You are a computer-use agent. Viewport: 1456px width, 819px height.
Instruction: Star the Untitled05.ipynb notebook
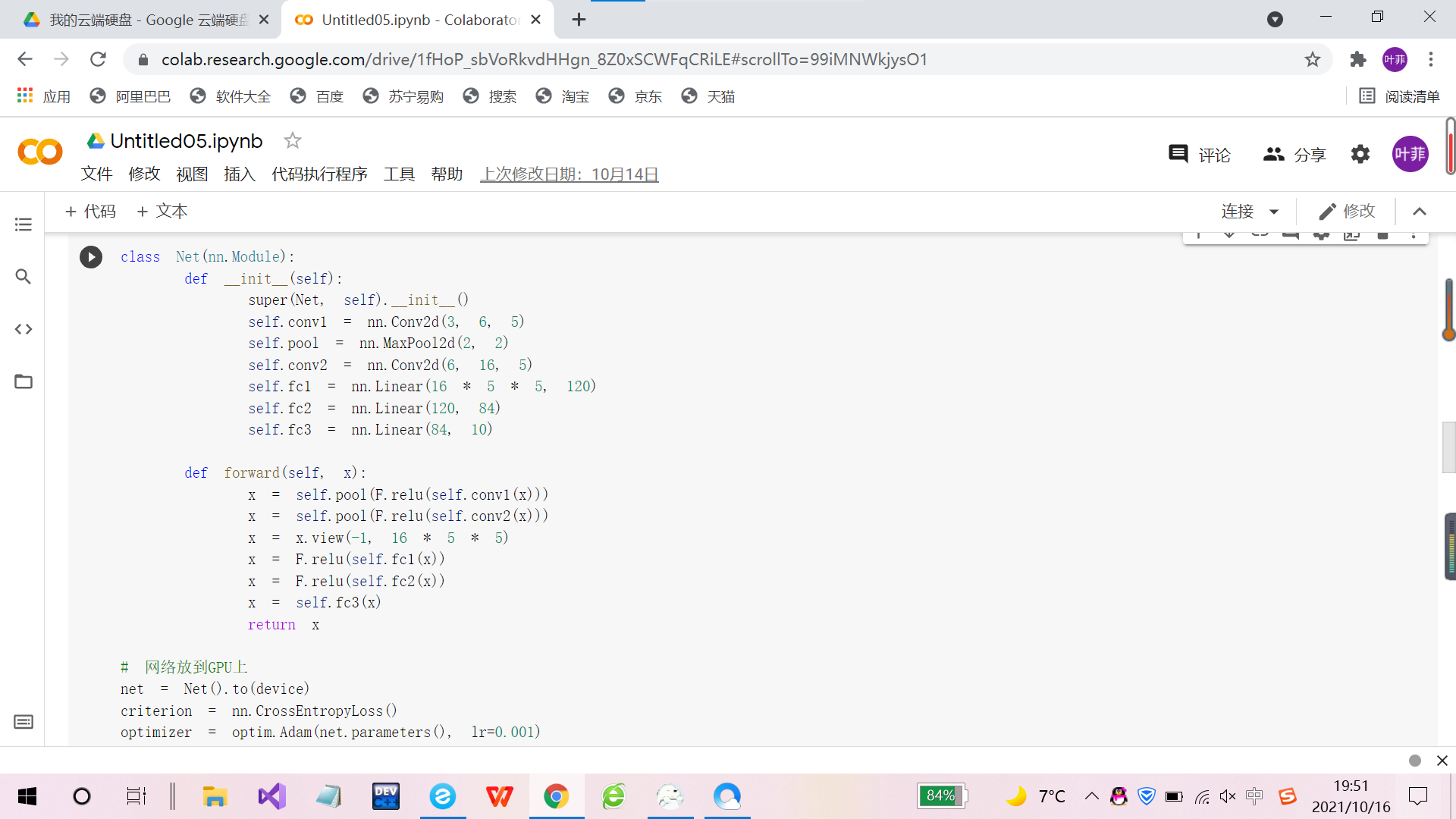[293, 140]
